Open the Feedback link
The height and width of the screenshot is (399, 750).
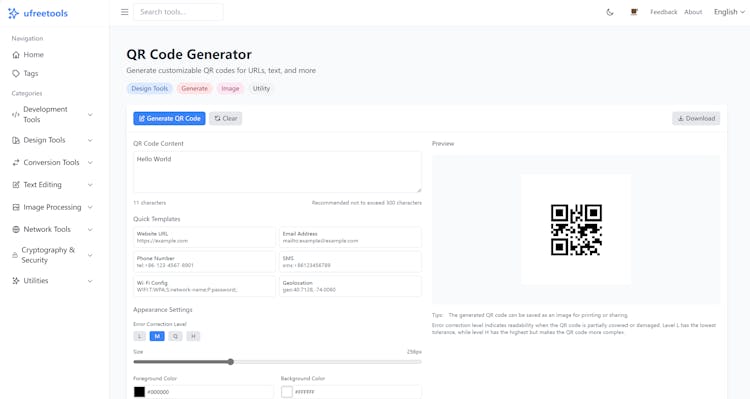[663, 12]
